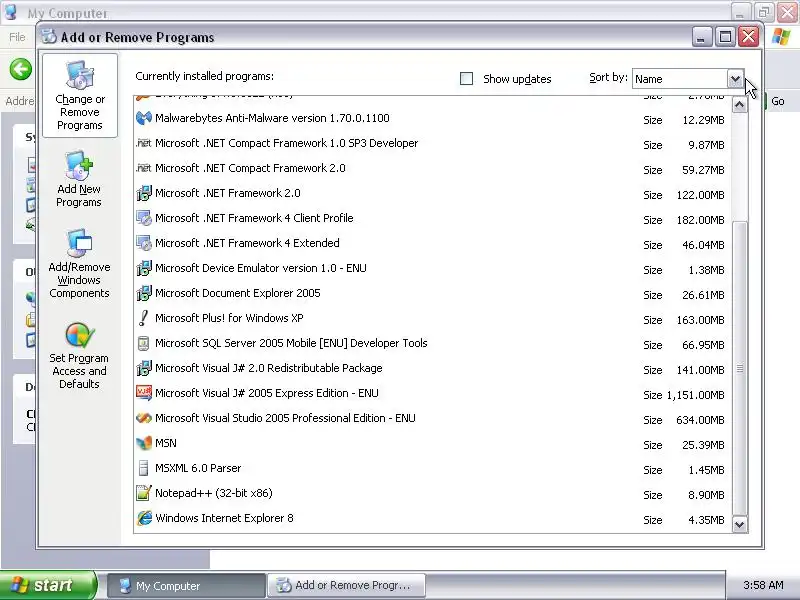
Task: Click the MSXML 6.0 Parser icon
Action: (x=144, y=468)
